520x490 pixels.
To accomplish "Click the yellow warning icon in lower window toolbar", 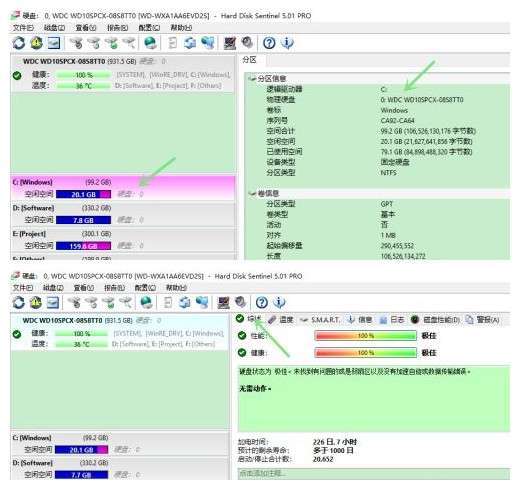I will [x=36, y=302].
